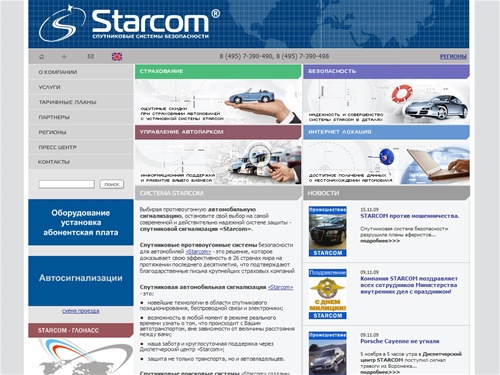Open the БЕЗОПАСНОСТЬ section header
500x375 pixels.
pos(386,71)
